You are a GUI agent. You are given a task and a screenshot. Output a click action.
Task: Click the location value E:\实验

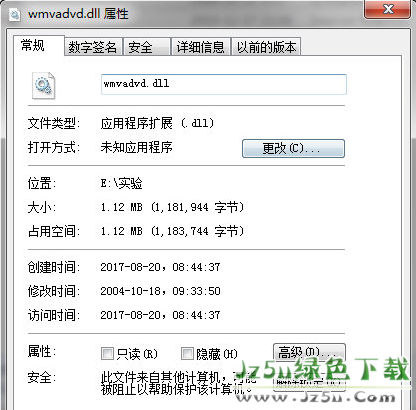coord(121,183)
